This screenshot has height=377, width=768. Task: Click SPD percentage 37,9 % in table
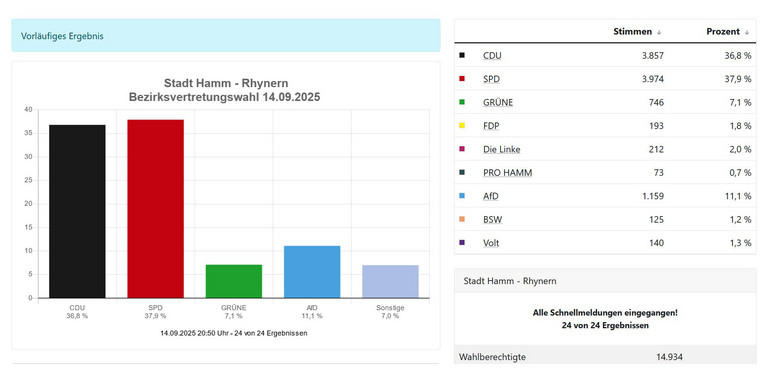coord(738,79)
